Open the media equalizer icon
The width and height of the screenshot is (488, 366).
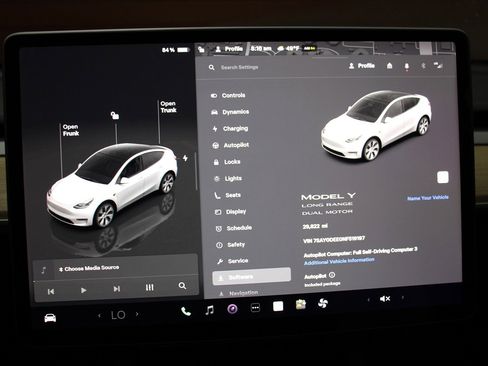point(150,287)
